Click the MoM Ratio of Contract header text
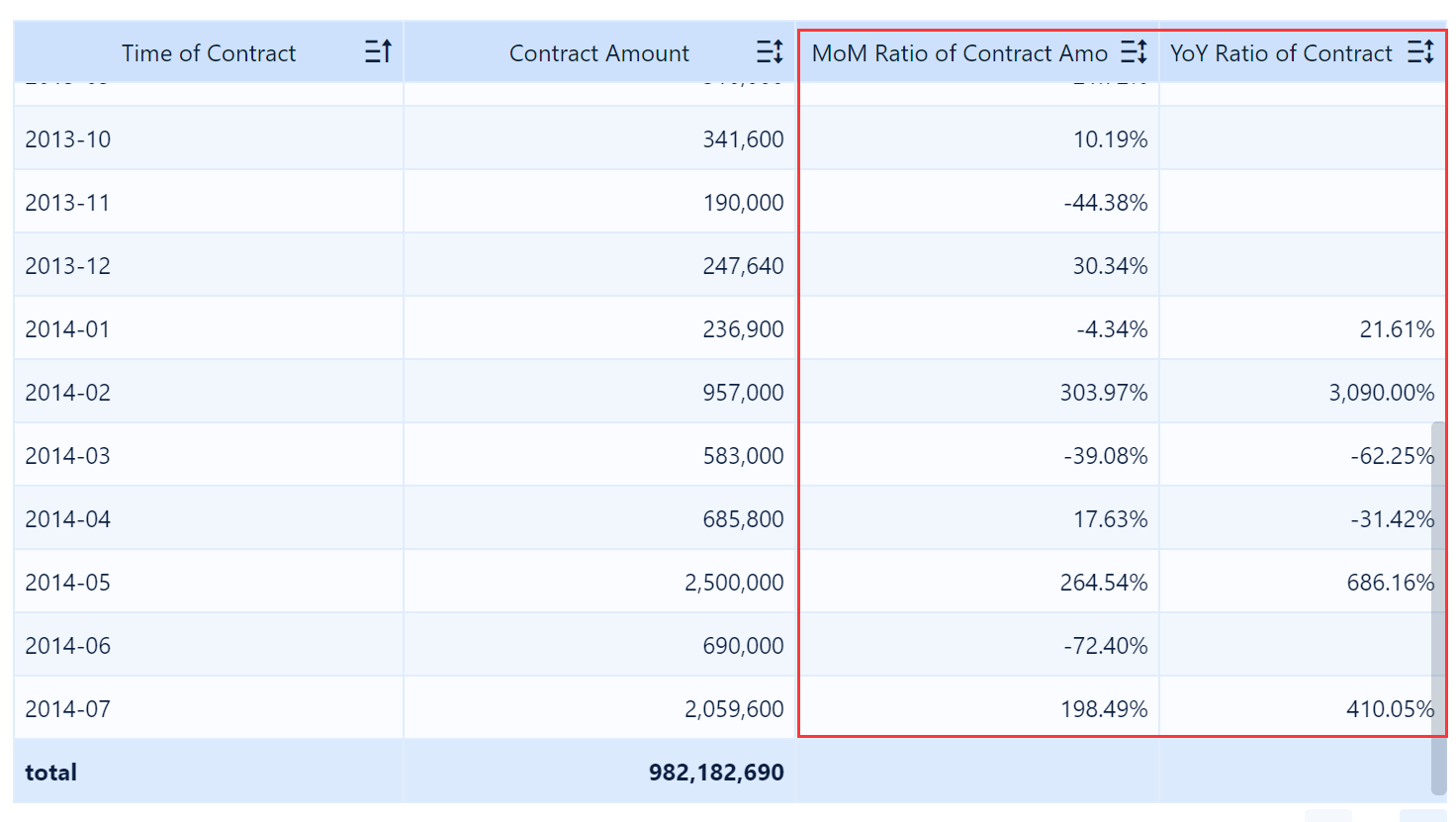Viewport: 1456px width, 822px height. click(959, 53)
